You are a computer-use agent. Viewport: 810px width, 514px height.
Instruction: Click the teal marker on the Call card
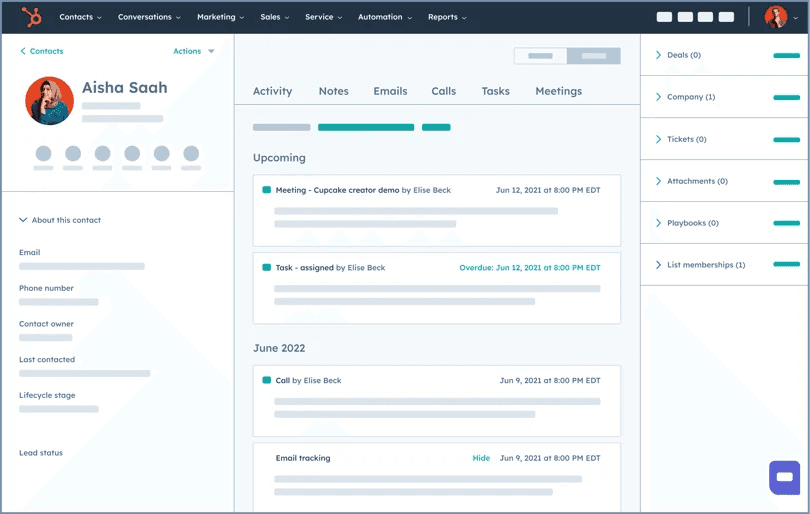[267, 380]
